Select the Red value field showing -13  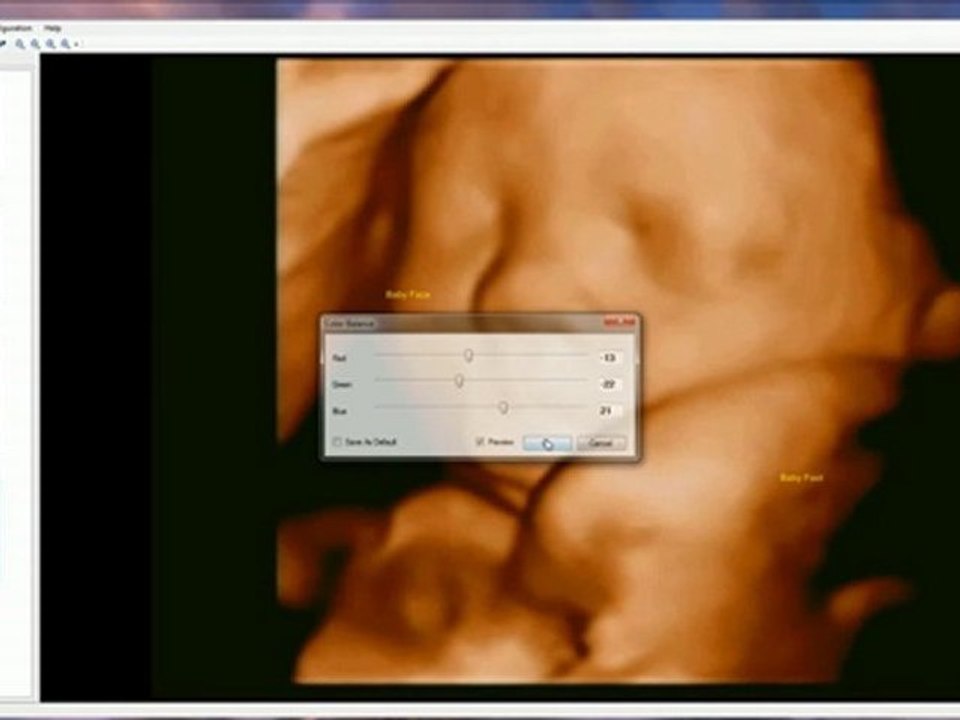click(609, 358)
